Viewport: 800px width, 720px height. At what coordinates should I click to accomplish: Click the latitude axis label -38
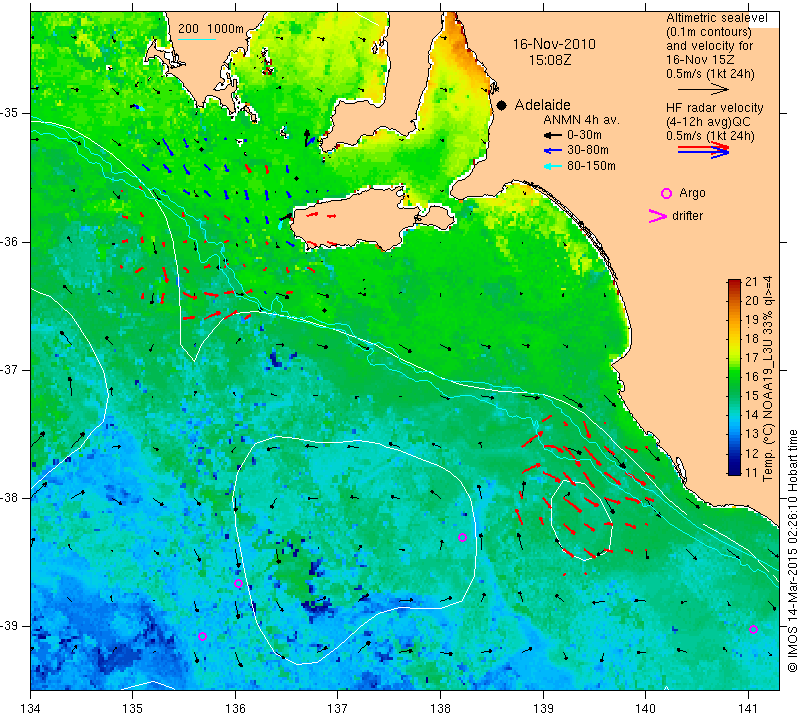[11, 498]
